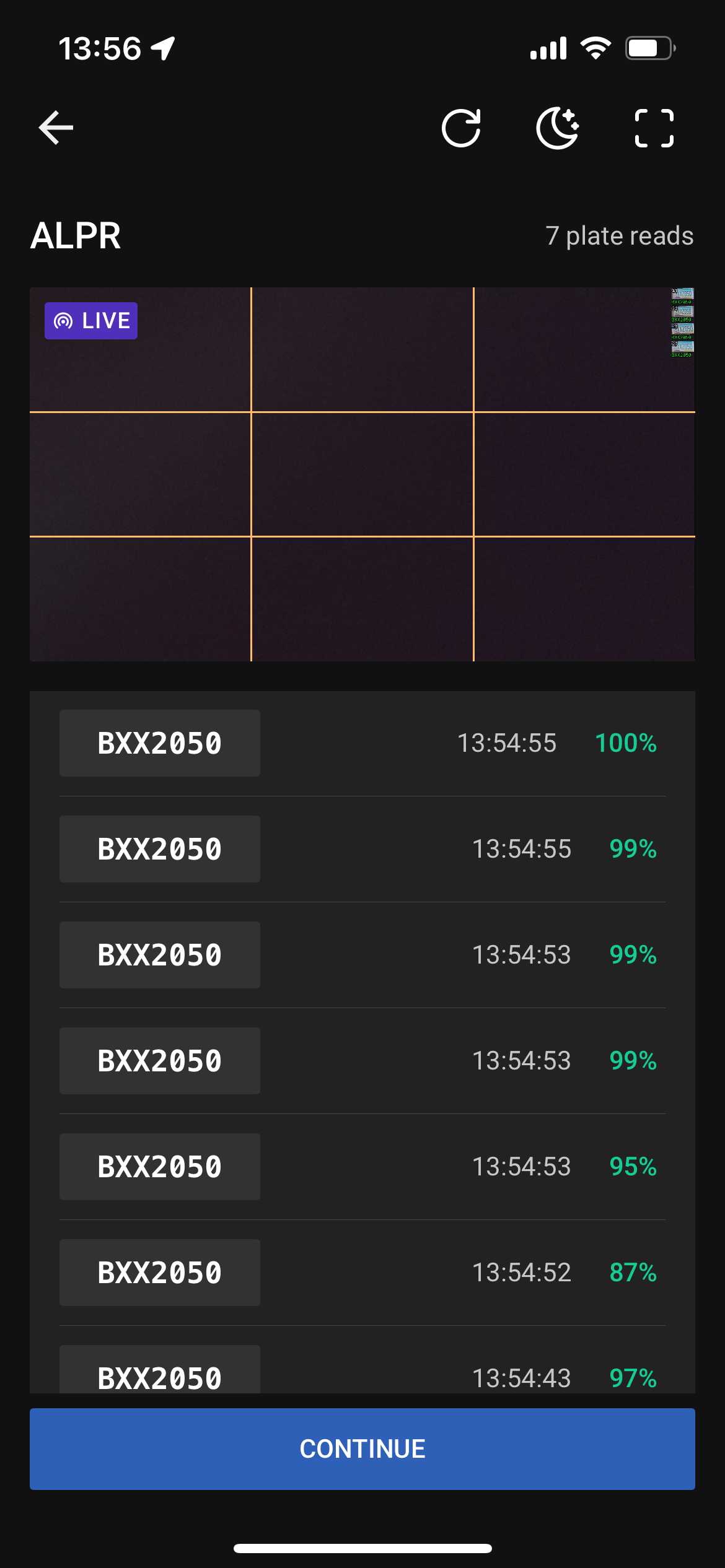
Task: Tap the plate thumbnails overlay in video
Action: pos(682,323)
